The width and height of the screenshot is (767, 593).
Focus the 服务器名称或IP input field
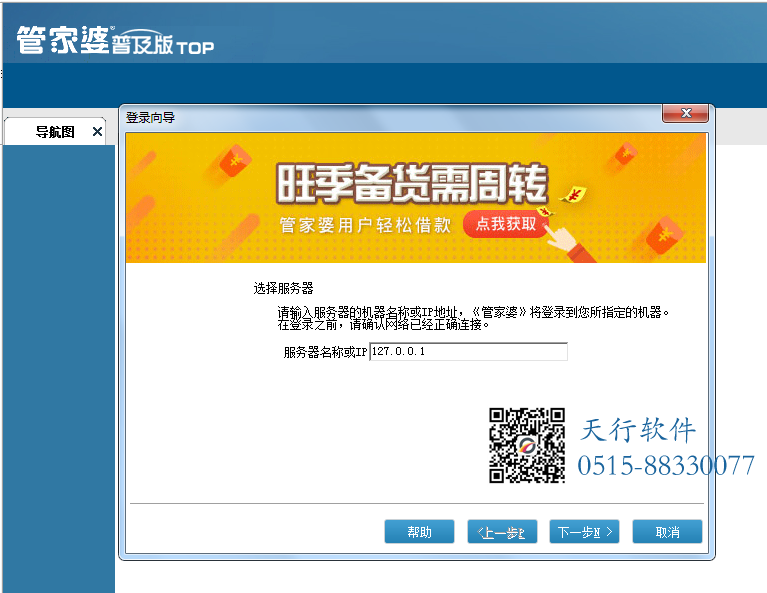point(469,352)
